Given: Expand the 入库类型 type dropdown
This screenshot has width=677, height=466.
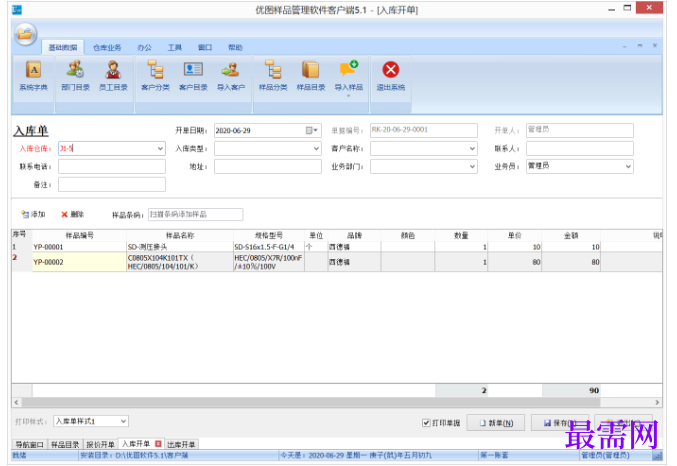Looking at the screenshot, I should coord(316,149).
